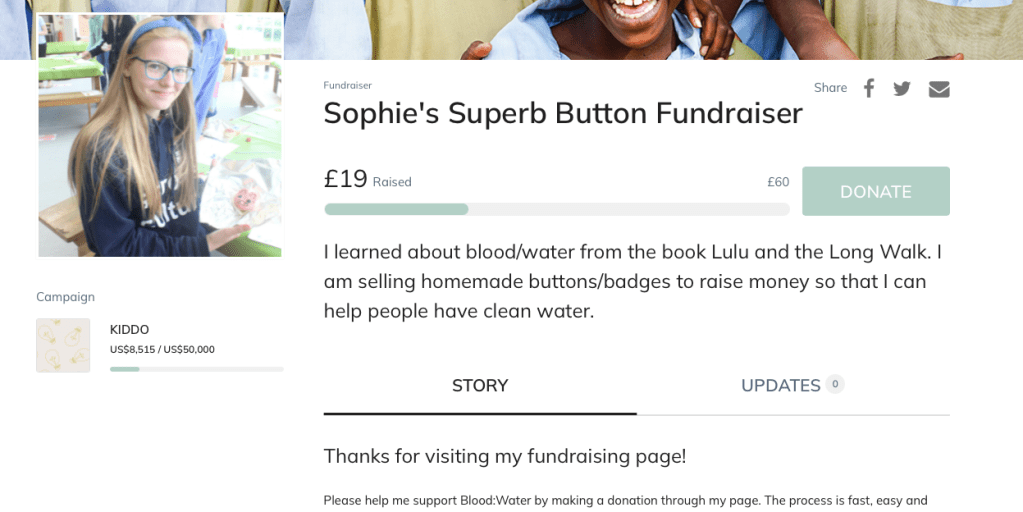Share fundraiser on Twitter
Viewport: 1023px width, 512px height.
point(902,88)
